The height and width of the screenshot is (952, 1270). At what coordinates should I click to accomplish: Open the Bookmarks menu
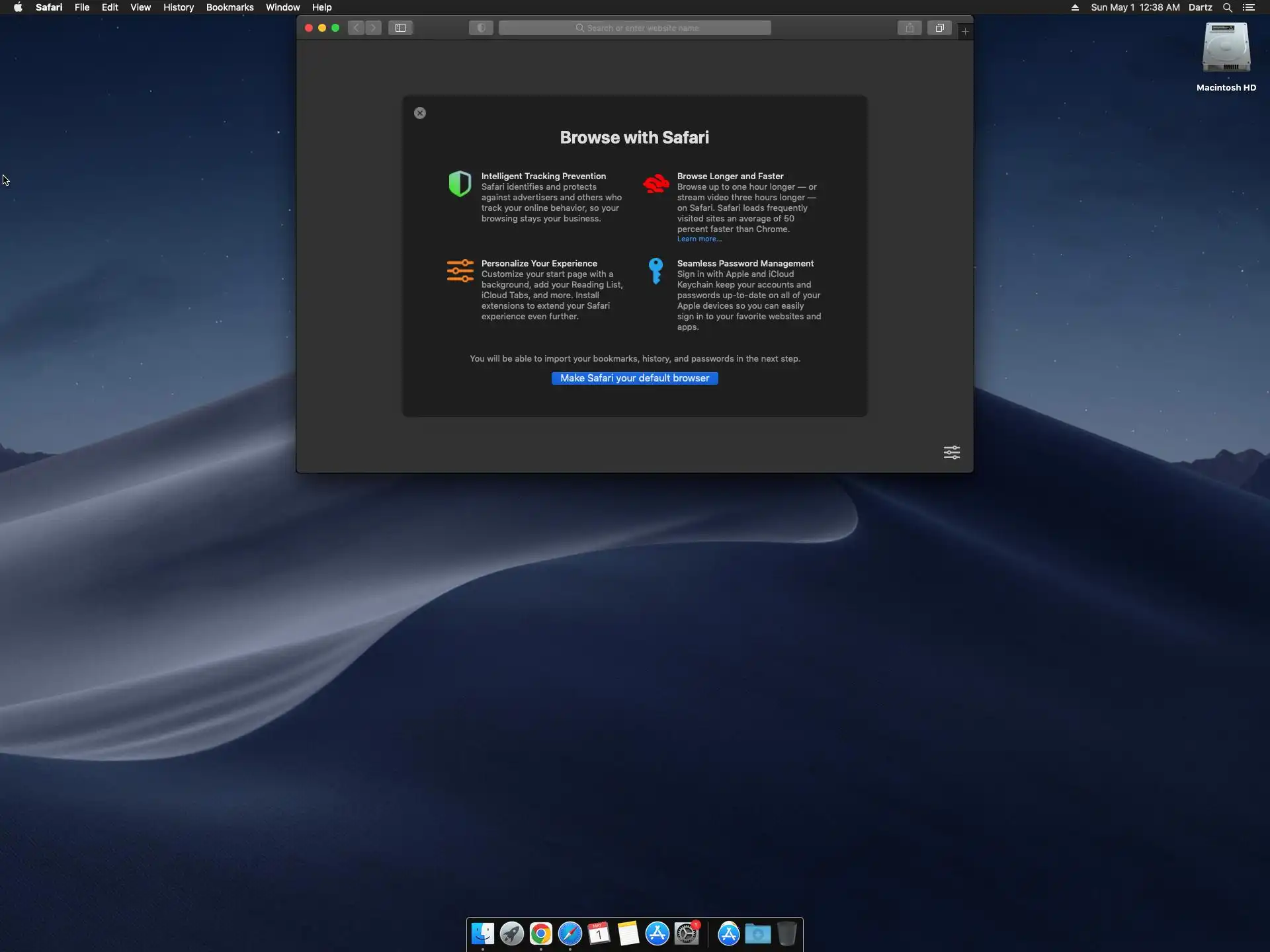230,7
